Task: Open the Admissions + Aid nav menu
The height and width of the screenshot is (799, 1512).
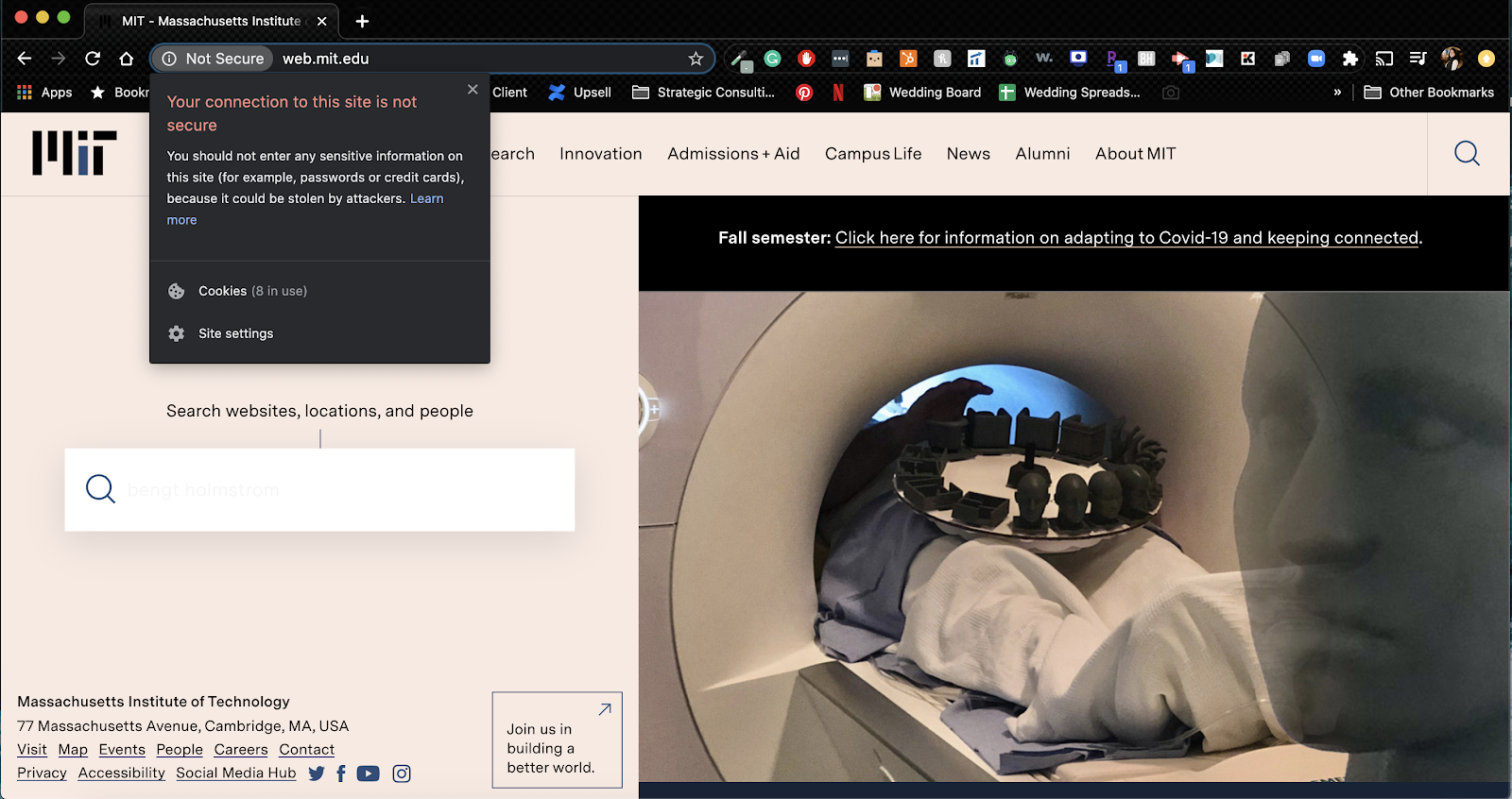Action: pos(733,154)
